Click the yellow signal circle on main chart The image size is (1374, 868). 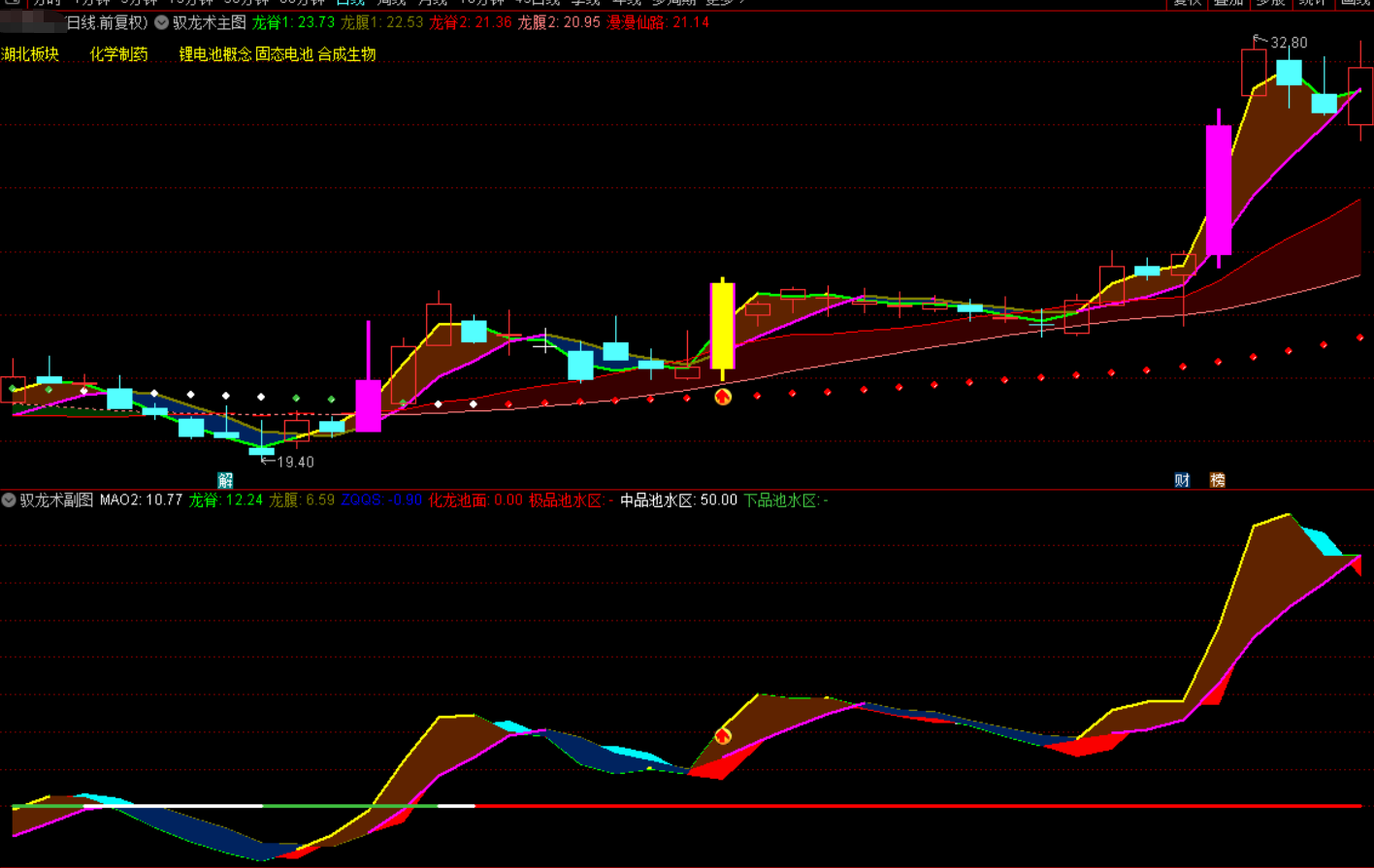point(723,397)
